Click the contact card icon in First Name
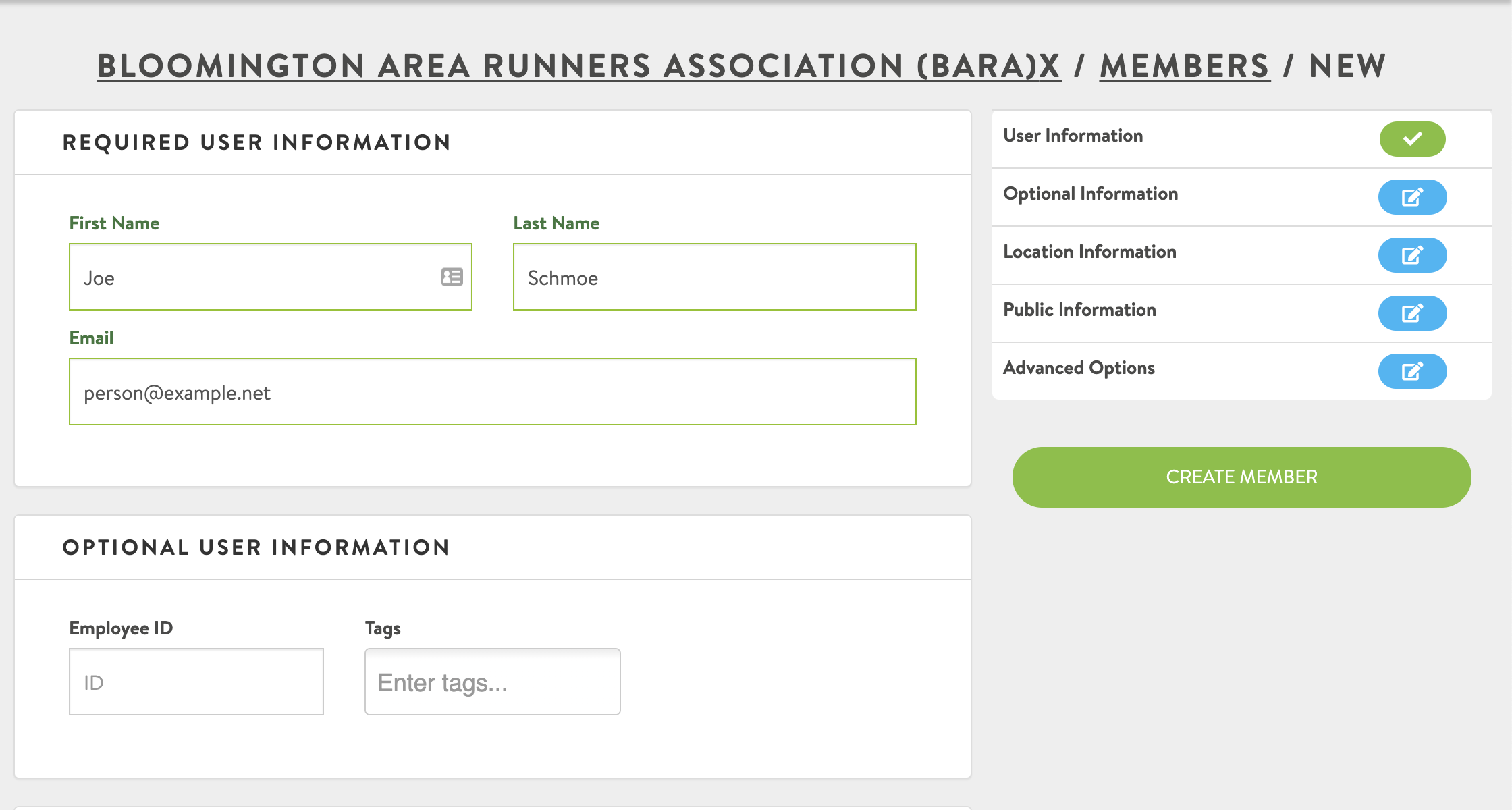 452,277
